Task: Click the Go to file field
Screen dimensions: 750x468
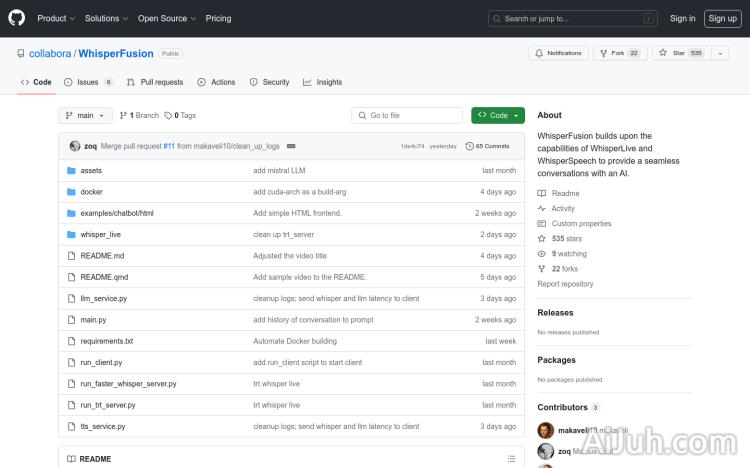Action: [x=407, y=116]
